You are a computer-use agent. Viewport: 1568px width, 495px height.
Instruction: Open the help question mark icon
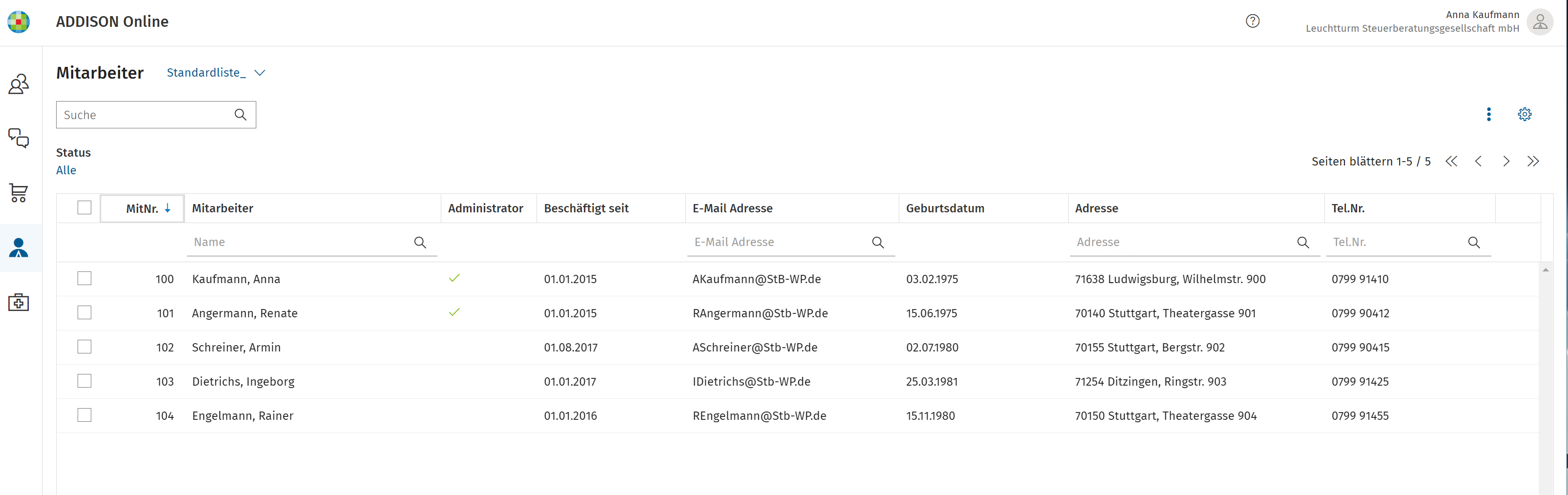point(1252,21)
